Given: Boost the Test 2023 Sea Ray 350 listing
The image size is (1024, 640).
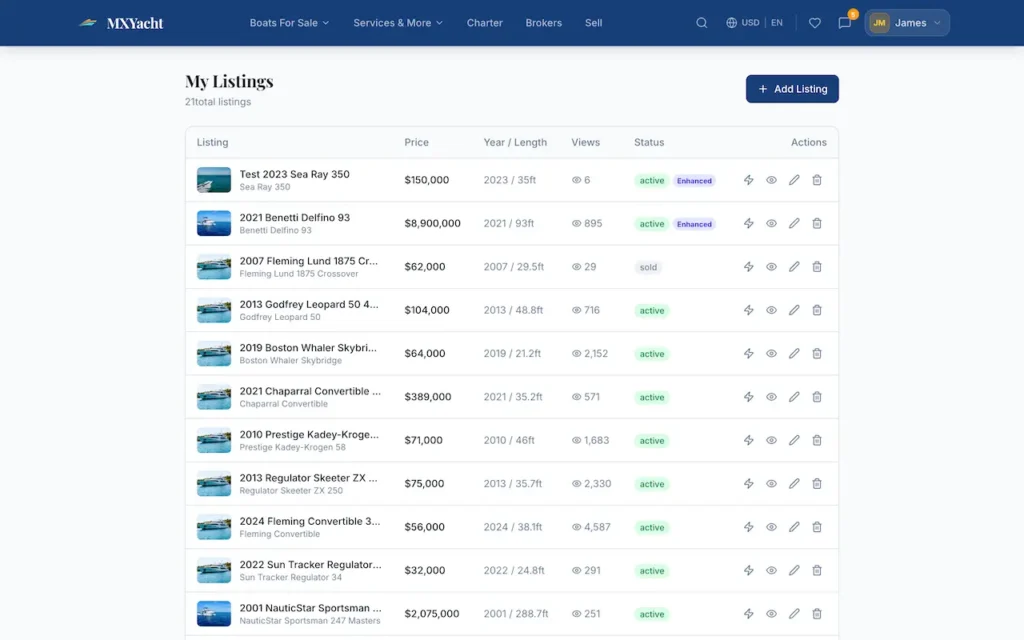Looking at the screenshot, I should 748,180.
